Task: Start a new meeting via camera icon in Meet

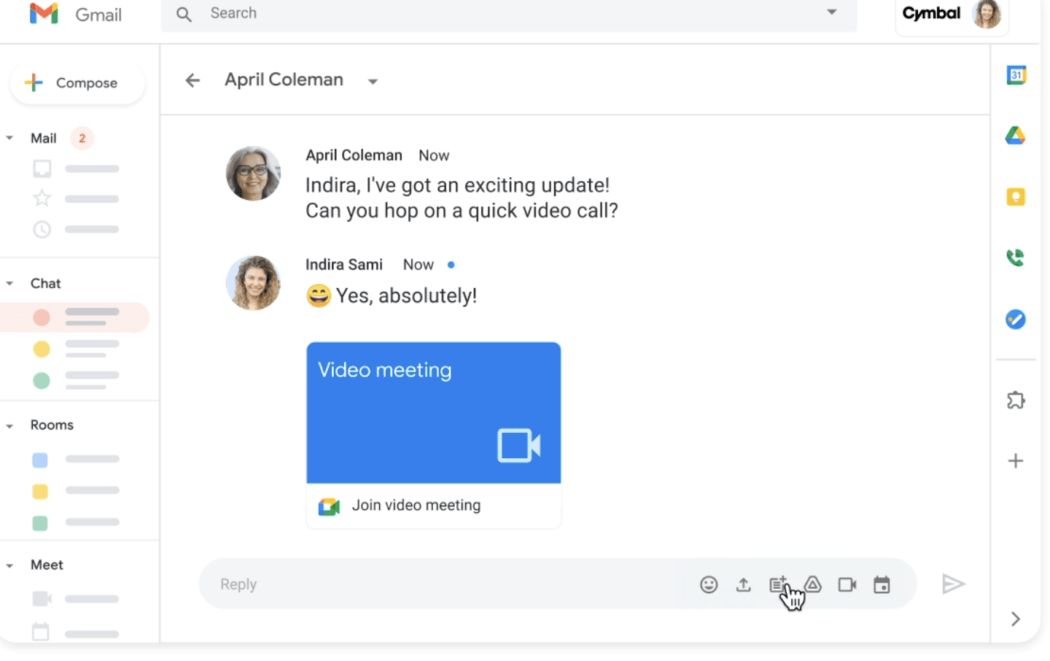Action: [x=42, y=598]
